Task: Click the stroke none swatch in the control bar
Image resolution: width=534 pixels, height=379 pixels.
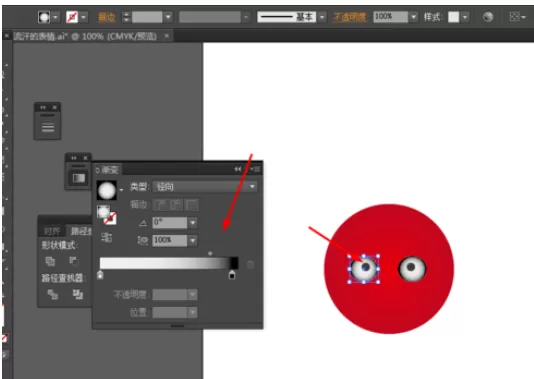Action: (x=72, y=17)
